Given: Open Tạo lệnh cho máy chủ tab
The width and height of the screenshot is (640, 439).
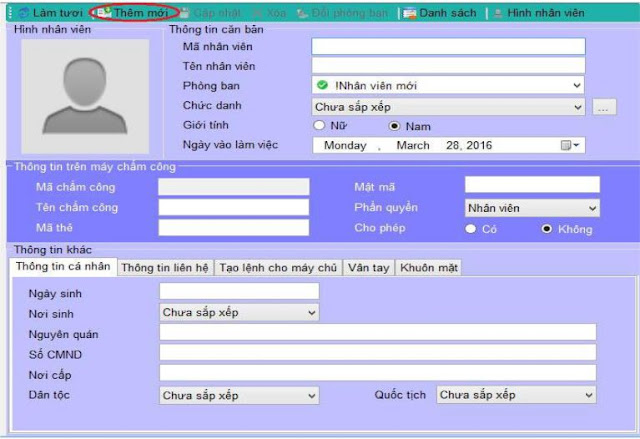Looking at the screenshot, I should click(x=278, y=268).
